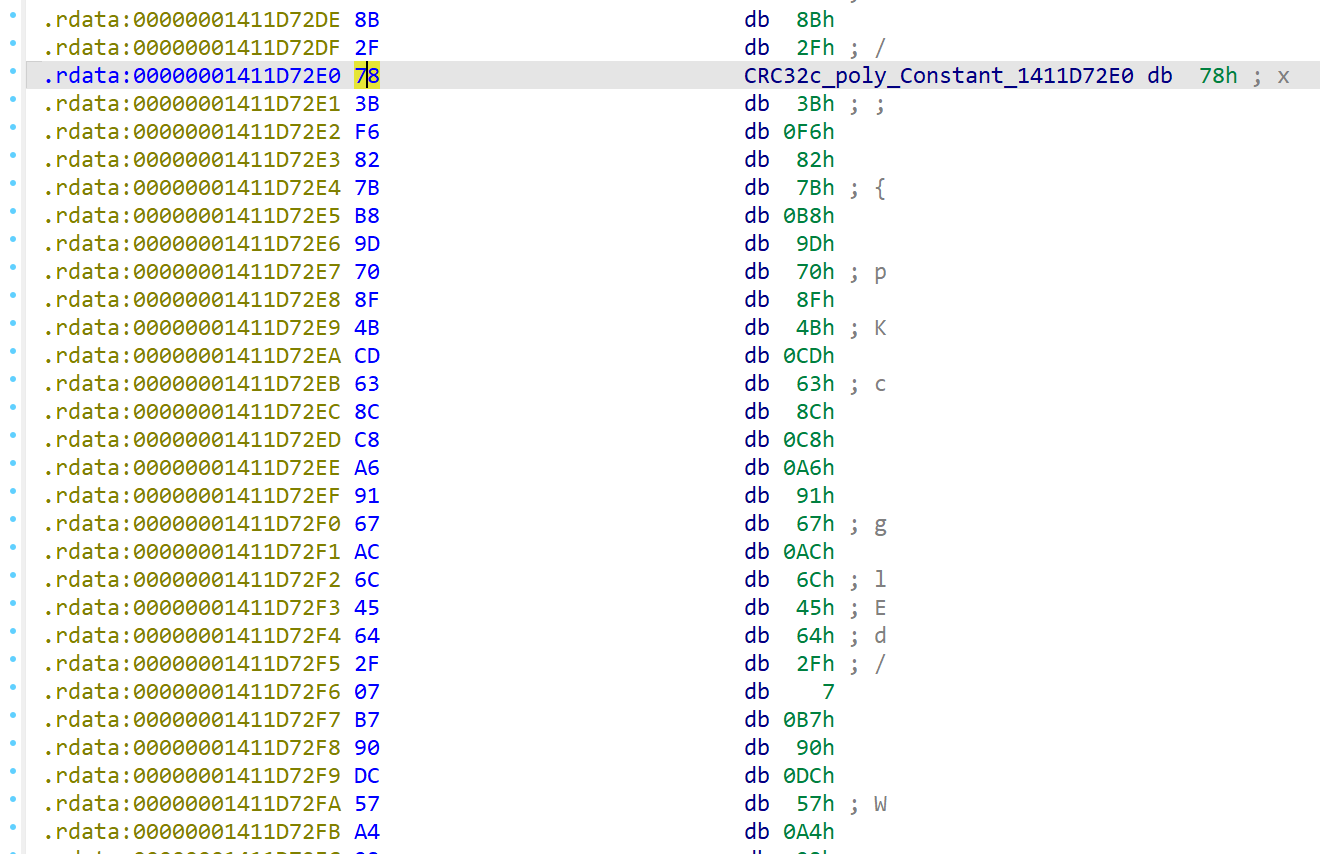Click the highlighted 78 hex byte
This screenshot has height=854, width=1320.
pos(367,76)
